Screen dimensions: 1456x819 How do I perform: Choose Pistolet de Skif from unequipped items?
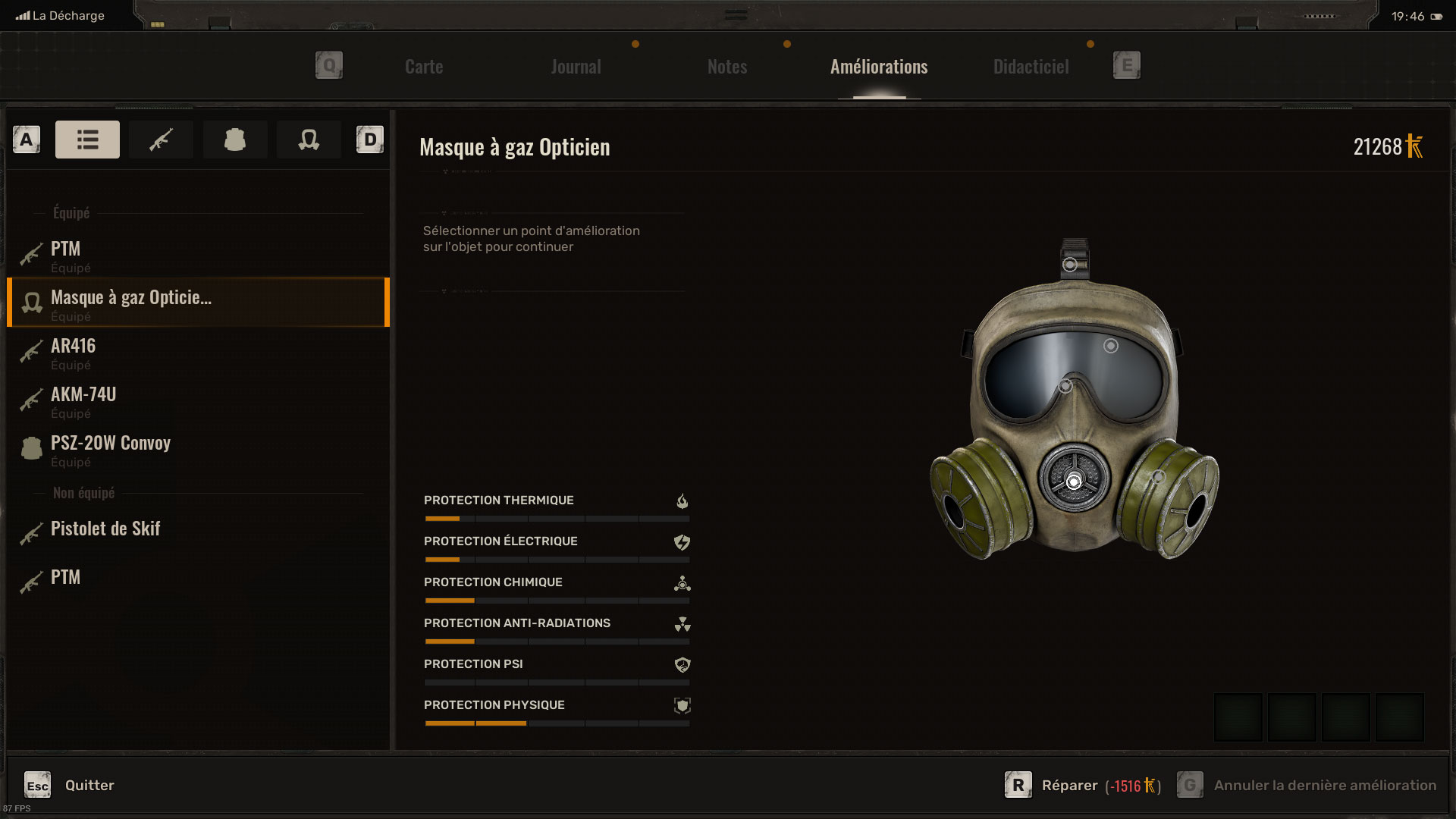[x=199, y=529]
